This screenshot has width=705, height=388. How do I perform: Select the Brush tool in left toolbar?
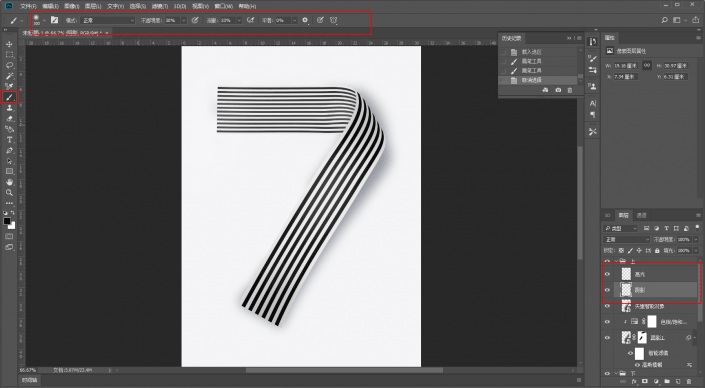tap(9, 97)
